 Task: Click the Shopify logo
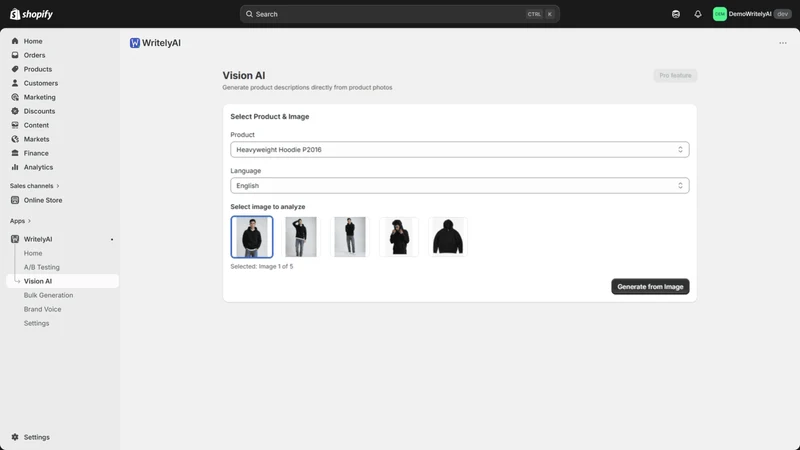pos(31,14)
